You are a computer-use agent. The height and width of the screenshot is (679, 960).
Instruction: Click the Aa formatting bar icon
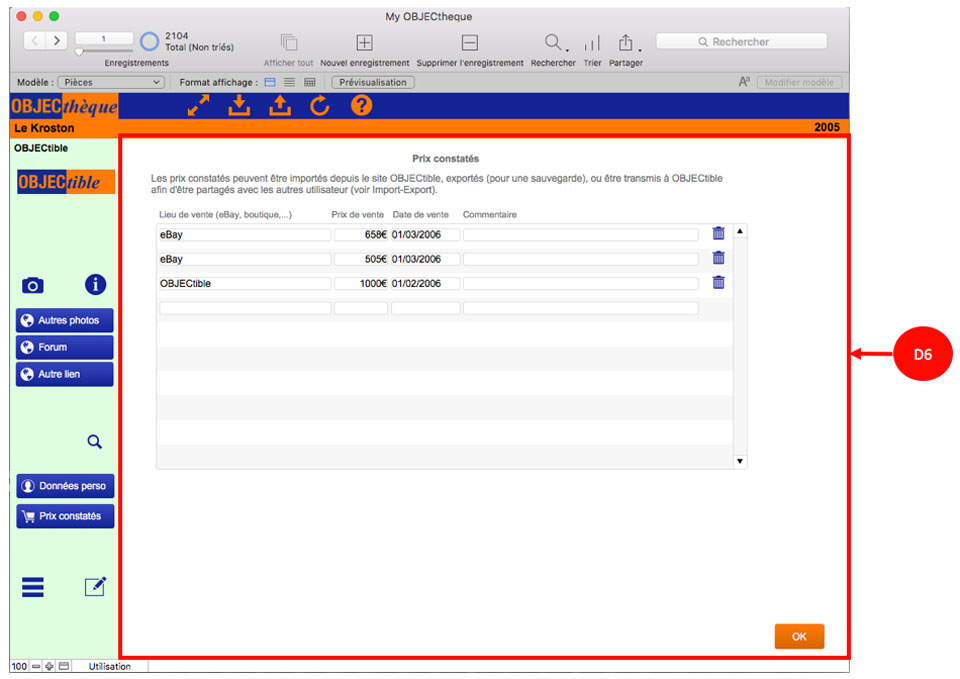click(x=744, y=82)
